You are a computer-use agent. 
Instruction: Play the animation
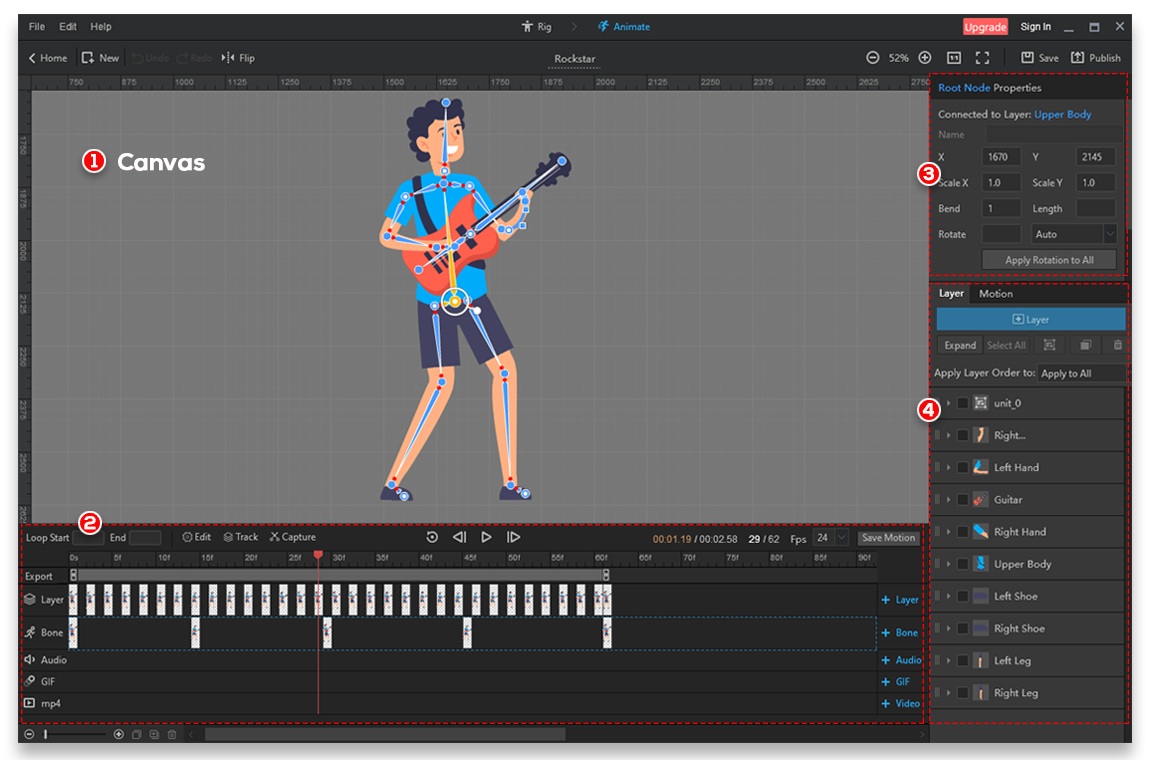click(486, 538)
